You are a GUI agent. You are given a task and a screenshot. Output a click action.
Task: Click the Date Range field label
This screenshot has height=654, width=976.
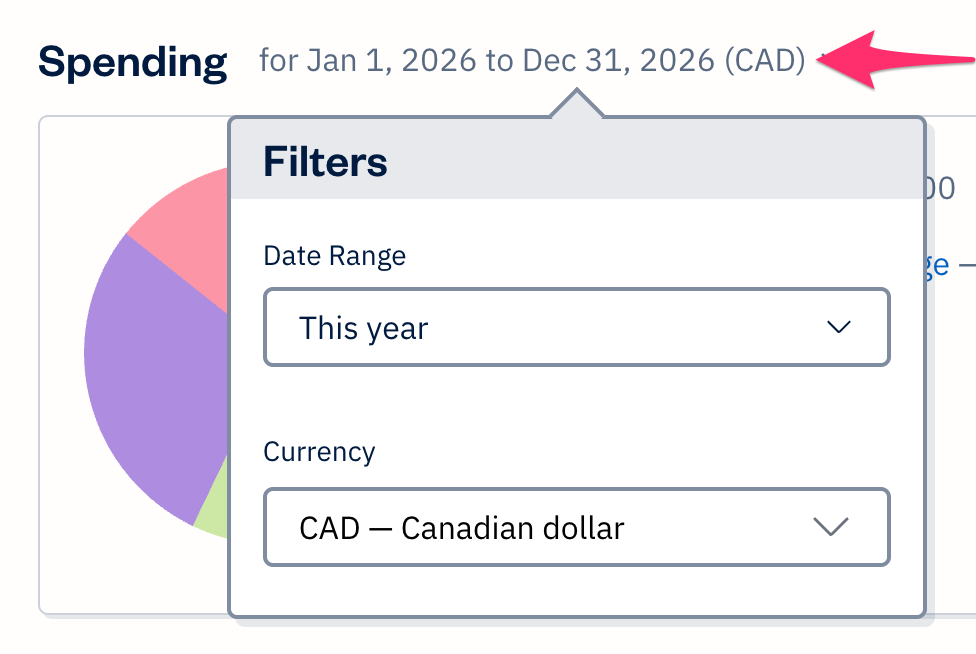(x=334, y=256)
